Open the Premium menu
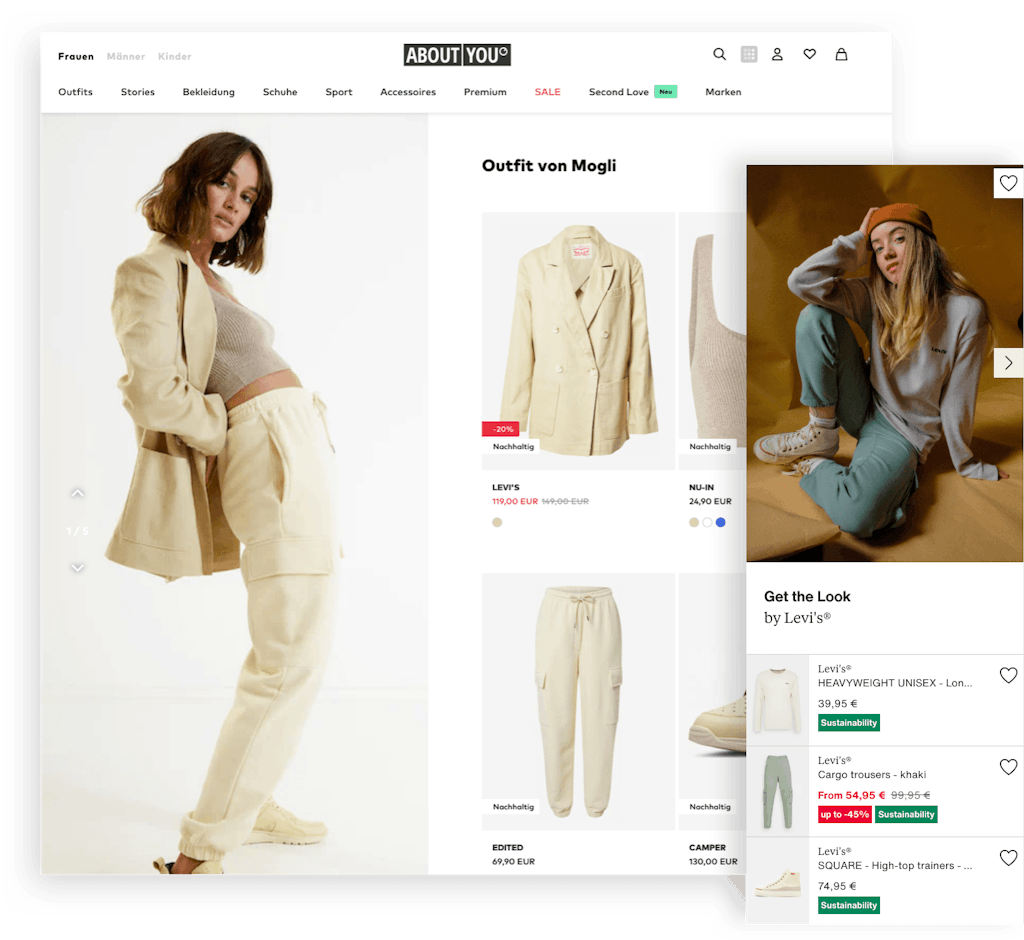This screenshot has width=1024, height=940. 485,92
